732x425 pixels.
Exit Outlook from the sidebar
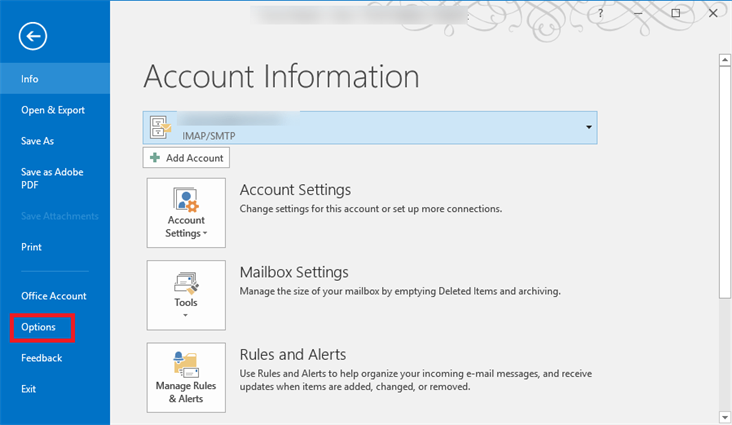tap(29, 389)
